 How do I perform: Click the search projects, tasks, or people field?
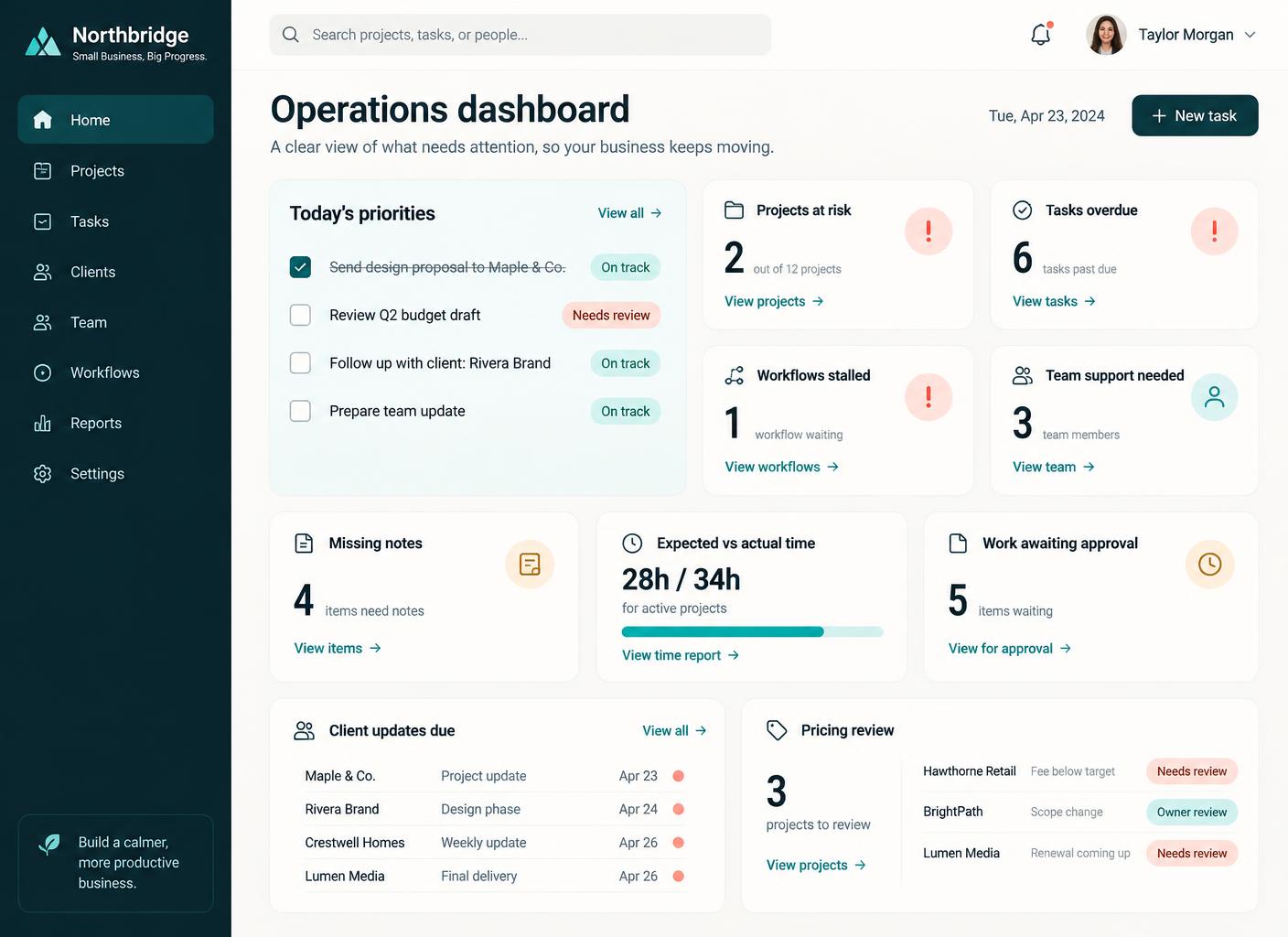(520, 35)
